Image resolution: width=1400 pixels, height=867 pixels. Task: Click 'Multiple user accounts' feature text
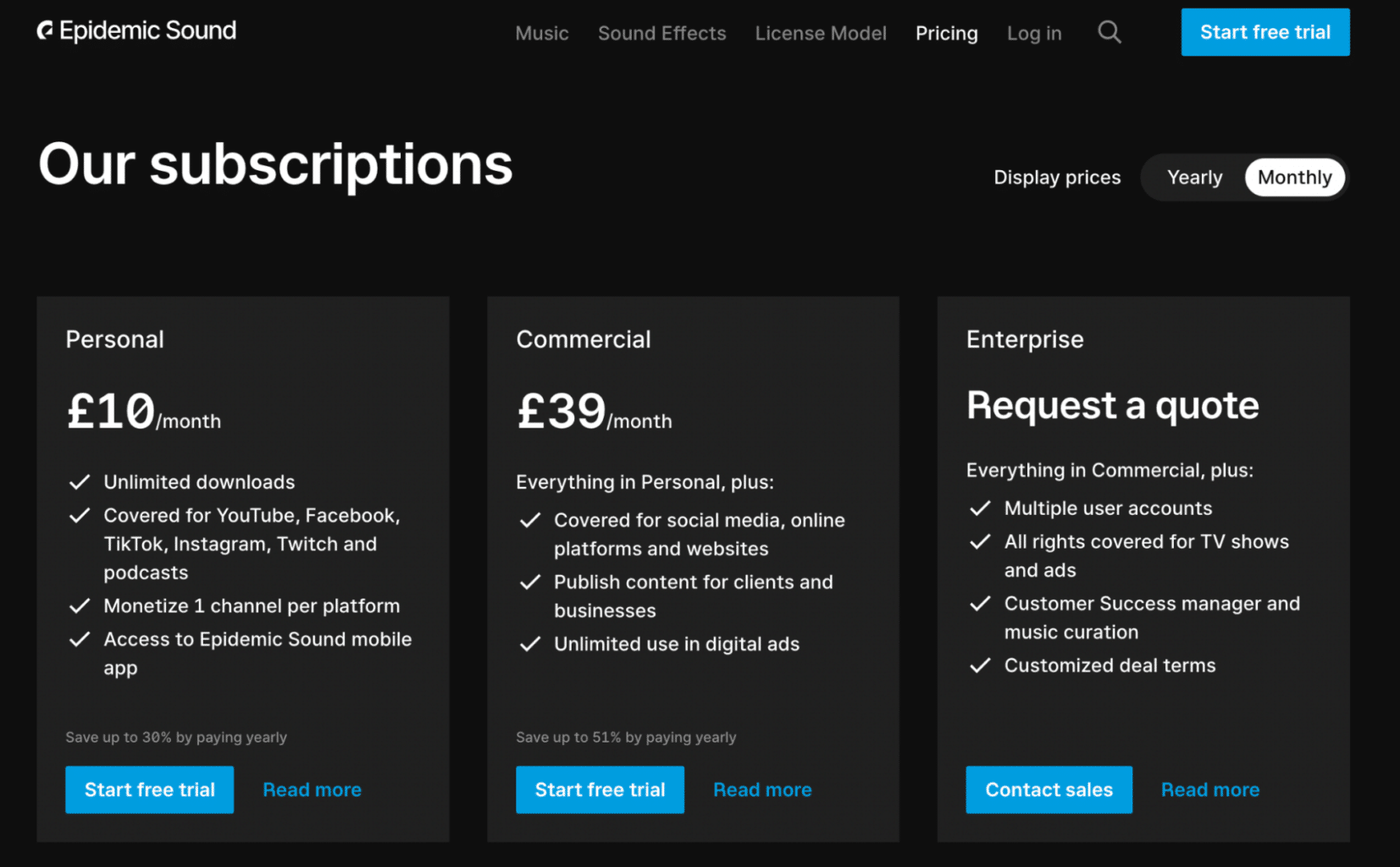pyautogui.click(x=1108, y=508)
